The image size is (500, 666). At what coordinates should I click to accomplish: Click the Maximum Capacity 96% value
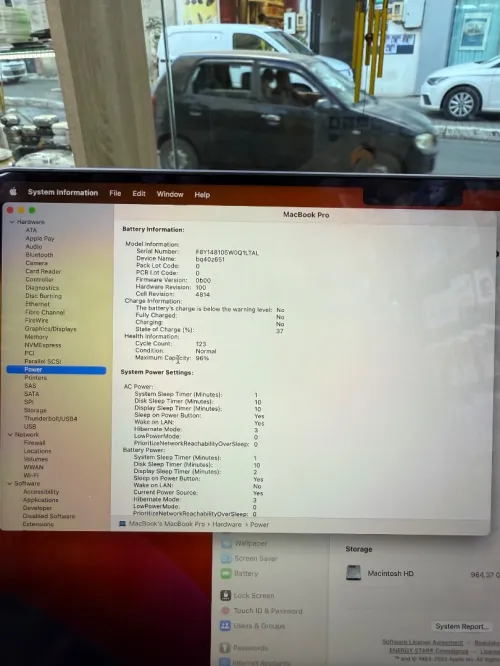coord(202,358)
